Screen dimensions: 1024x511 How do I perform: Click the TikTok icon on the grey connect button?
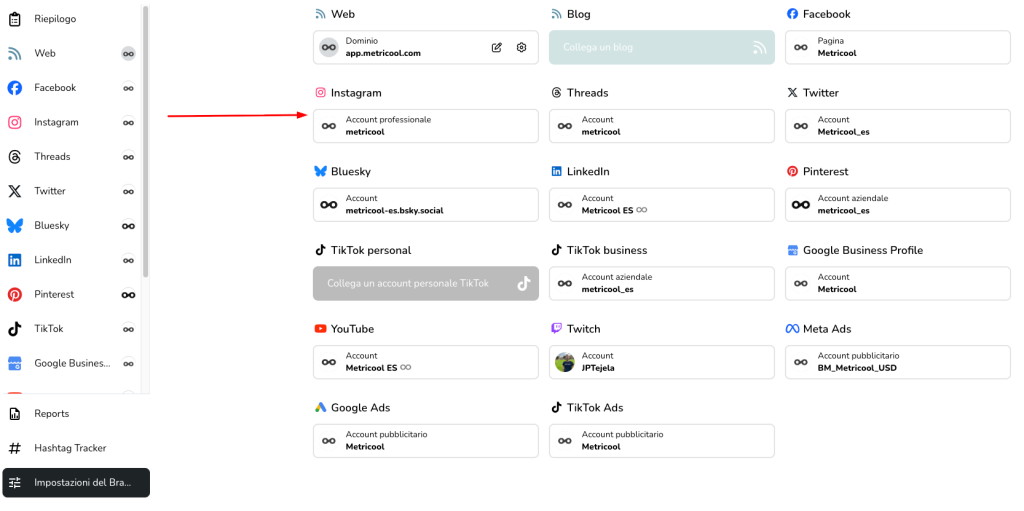point(523,283)
